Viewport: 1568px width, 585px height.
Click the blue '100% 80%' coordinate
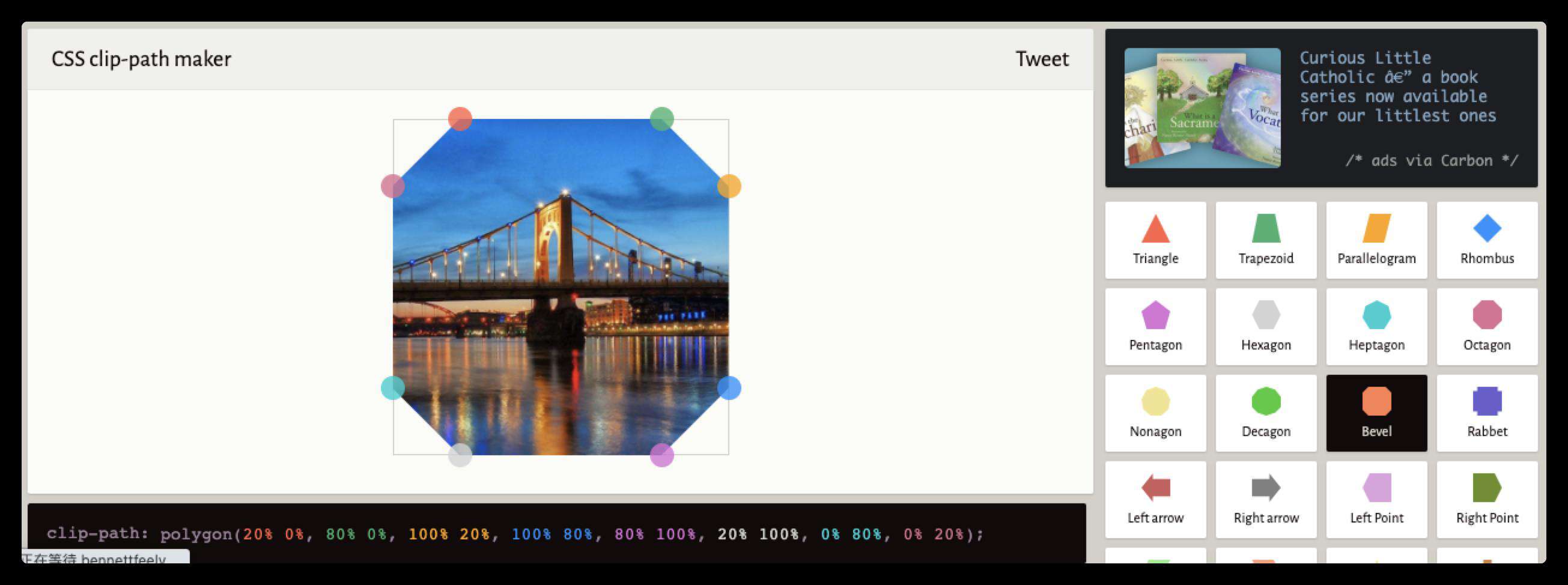tap(552, 535)
